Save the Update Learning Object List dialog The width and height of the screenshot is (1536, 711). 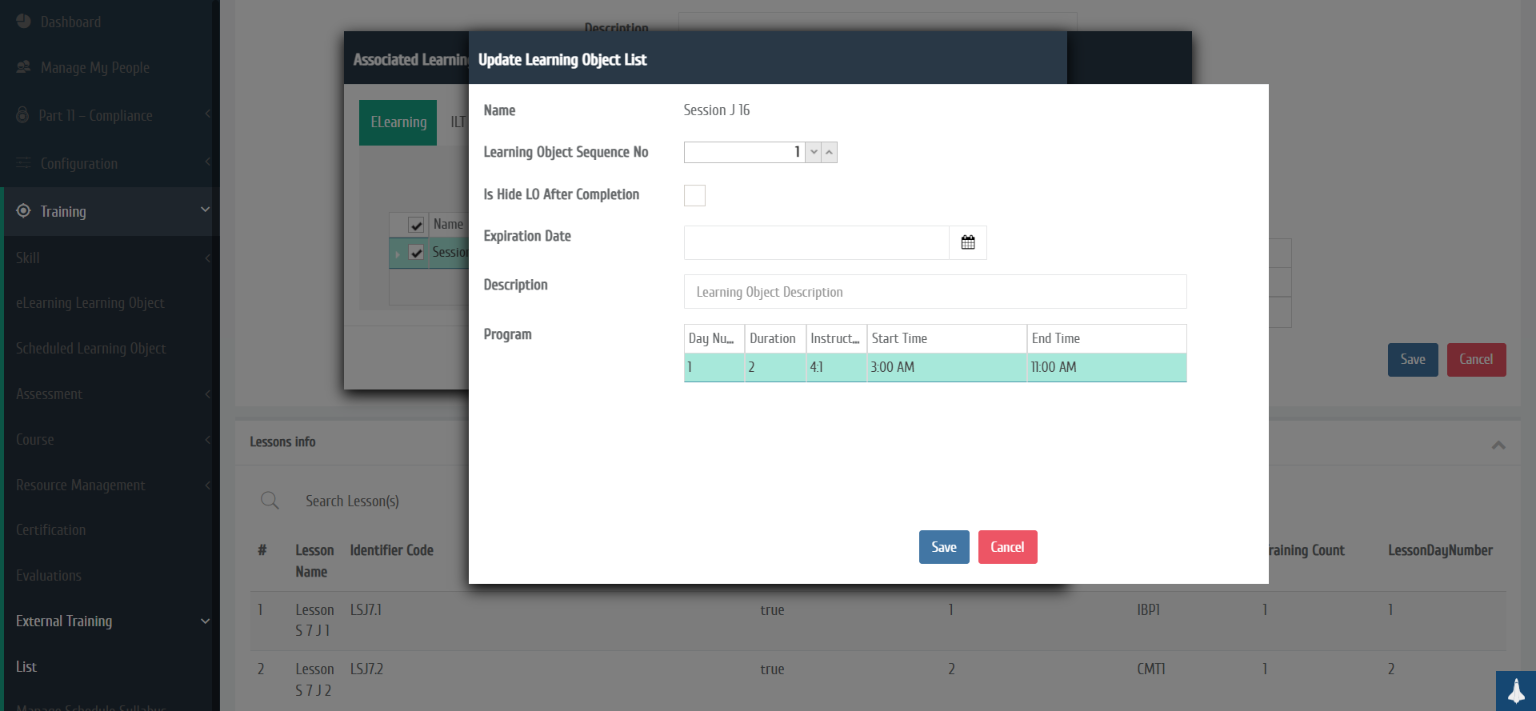[x=943, y=547]
